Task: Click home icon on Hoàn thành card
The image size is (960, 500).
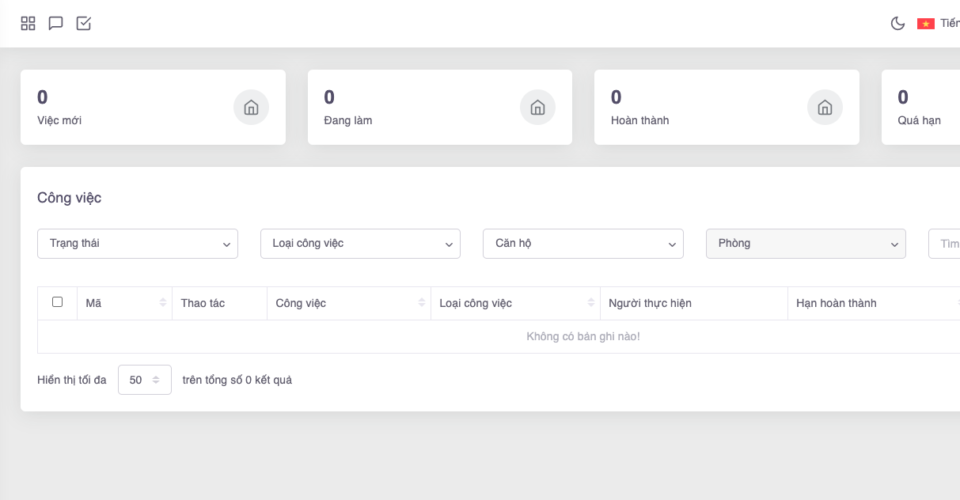Action: coord(825,107)
